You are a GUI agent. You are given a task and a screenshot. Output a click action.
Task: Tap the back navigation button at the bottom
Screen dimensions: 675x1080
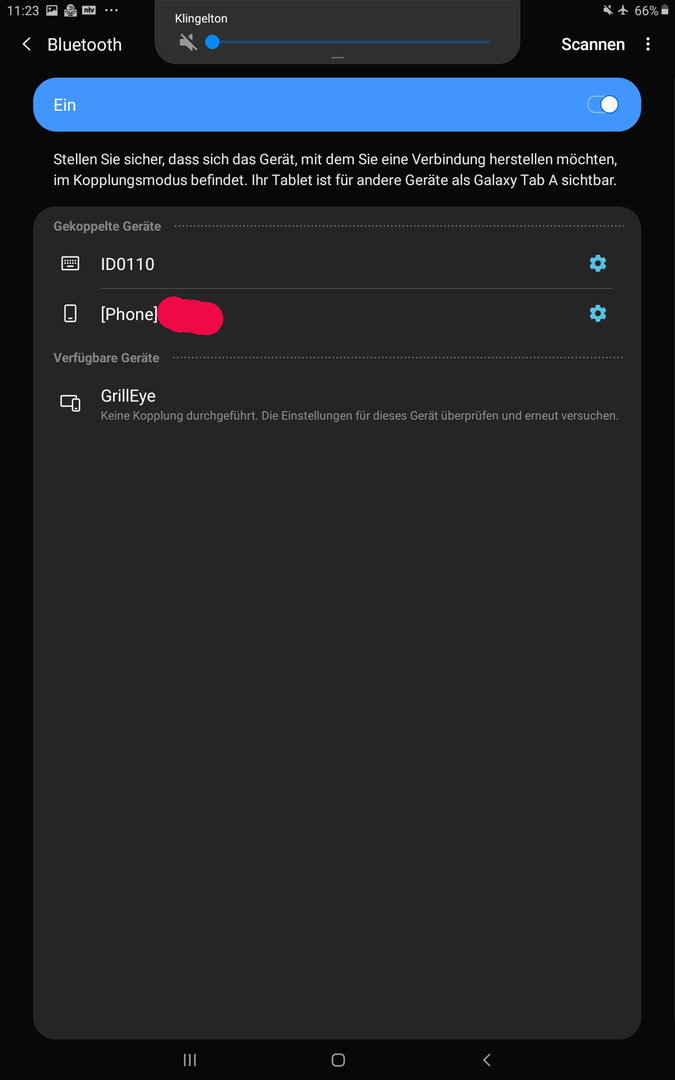(486, 1059)
